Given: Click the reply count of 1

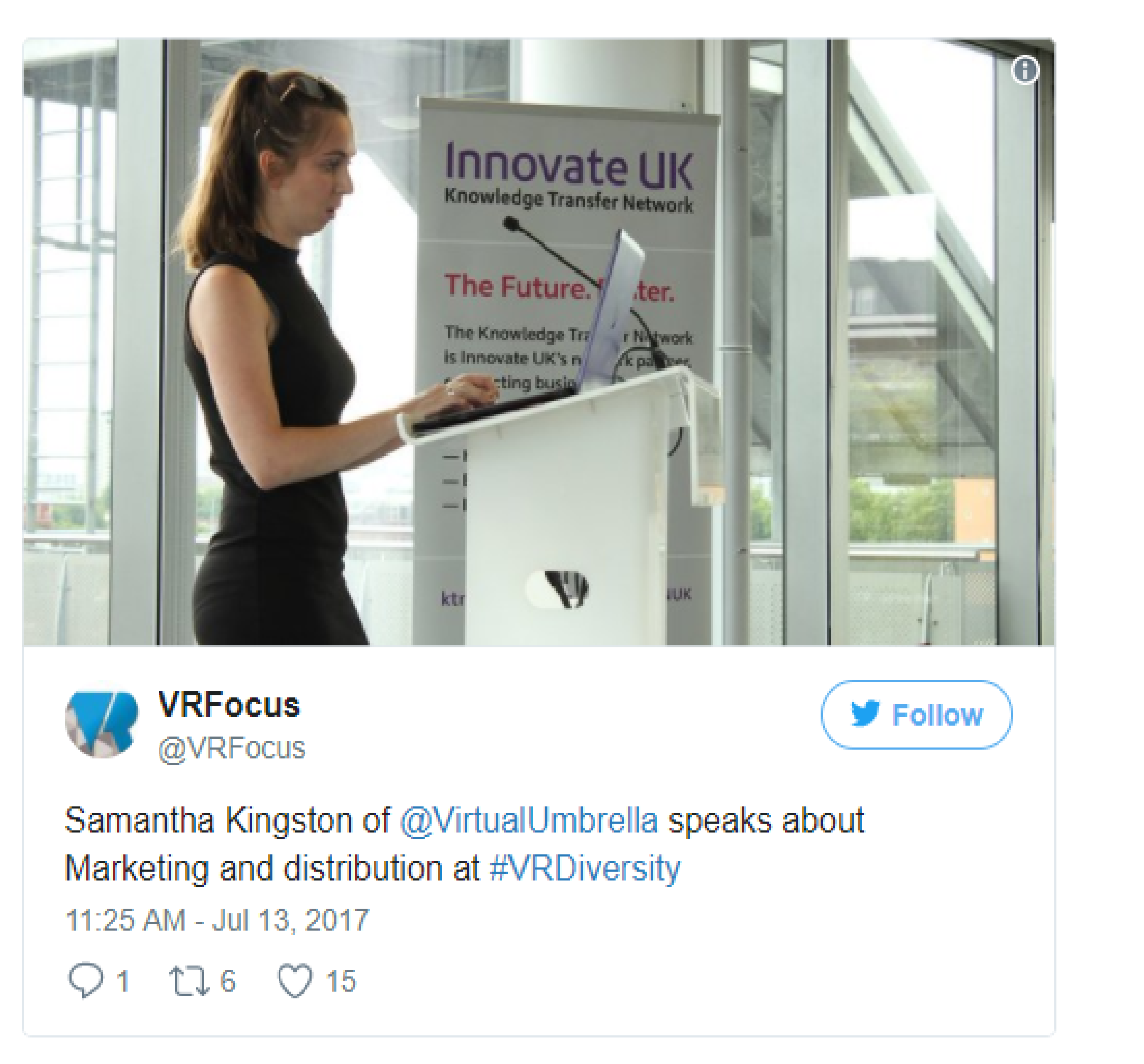Looking at the screenshot, I should point(123,981).
